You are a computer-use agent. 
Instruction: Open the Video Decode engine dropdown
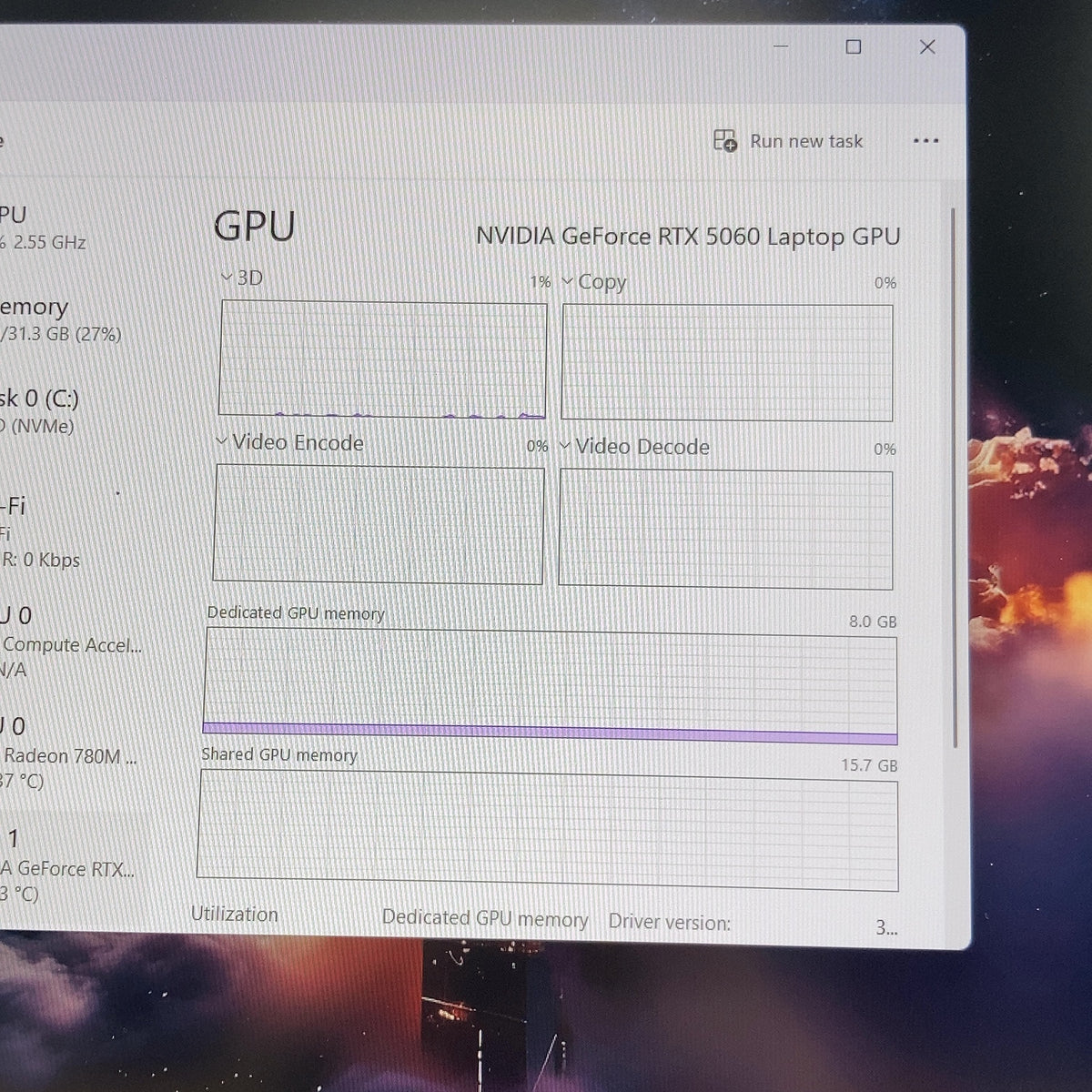[565, 446]
